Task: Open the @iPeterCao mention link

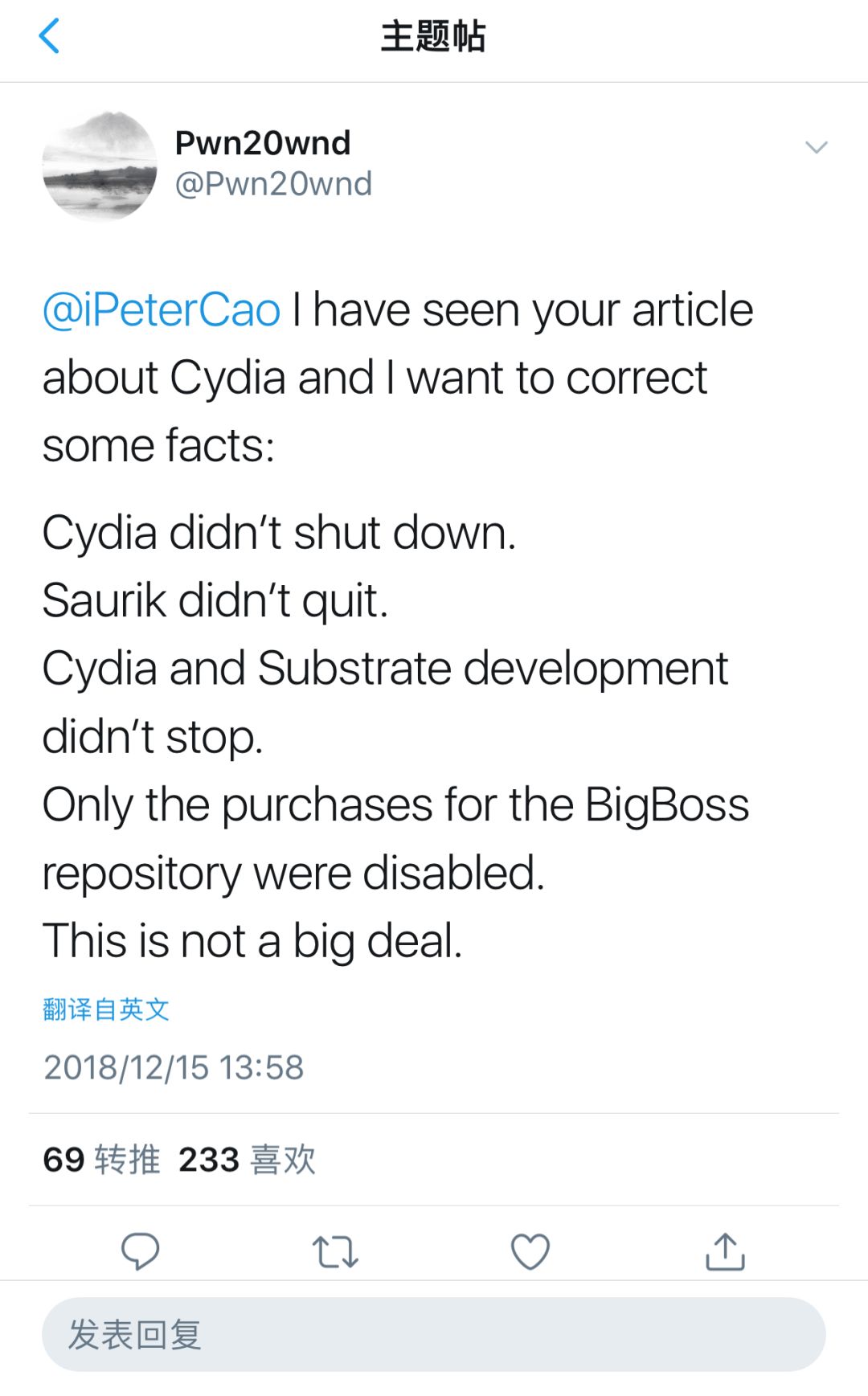Action: [x=162, y=310]
